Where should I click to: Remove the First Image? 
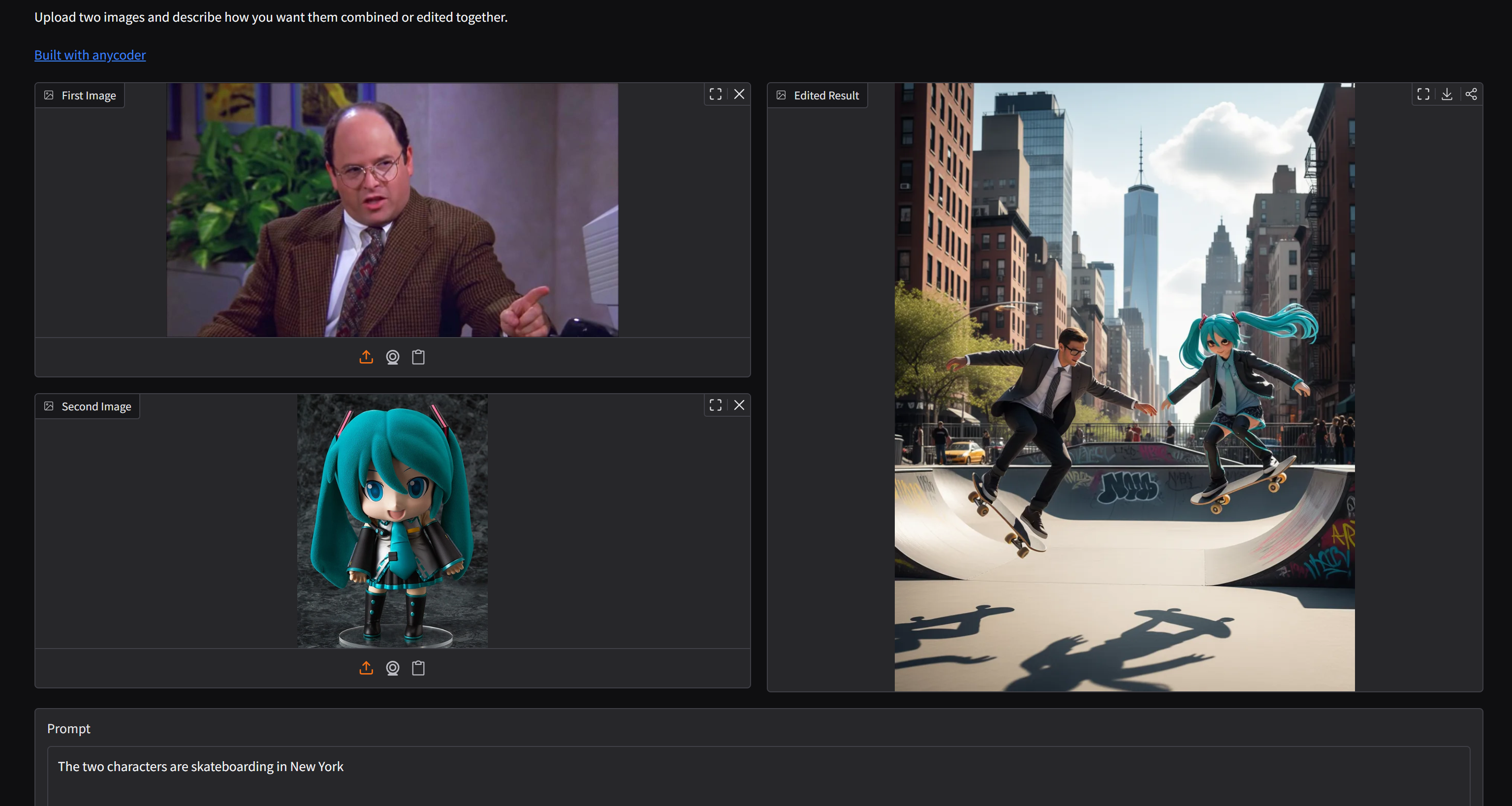tap(739, 94)
